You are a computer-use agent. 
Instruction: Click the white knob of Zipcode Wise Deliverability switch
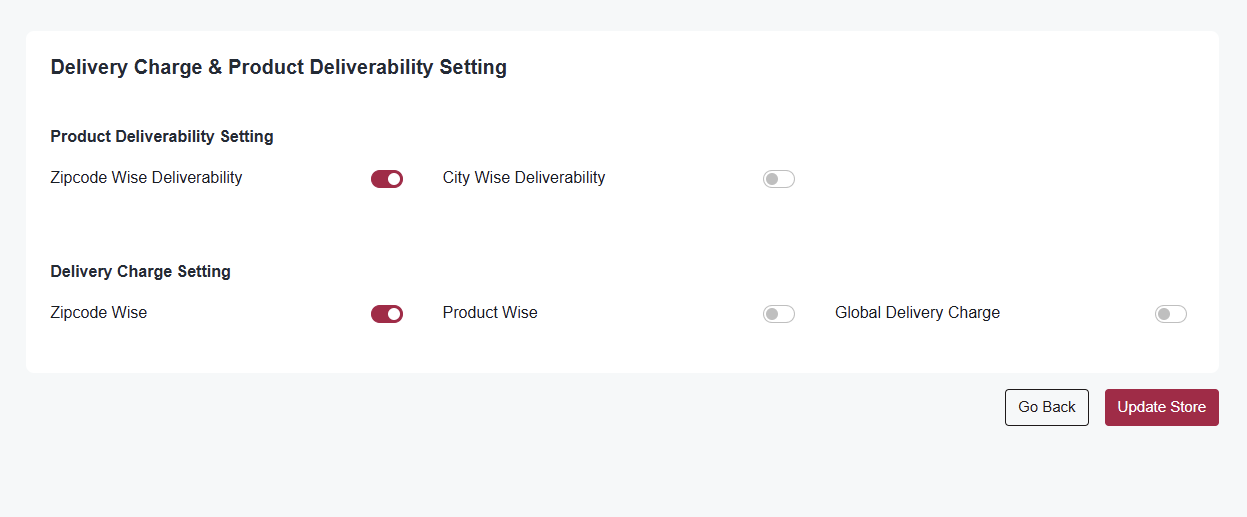tap(394, 179)
